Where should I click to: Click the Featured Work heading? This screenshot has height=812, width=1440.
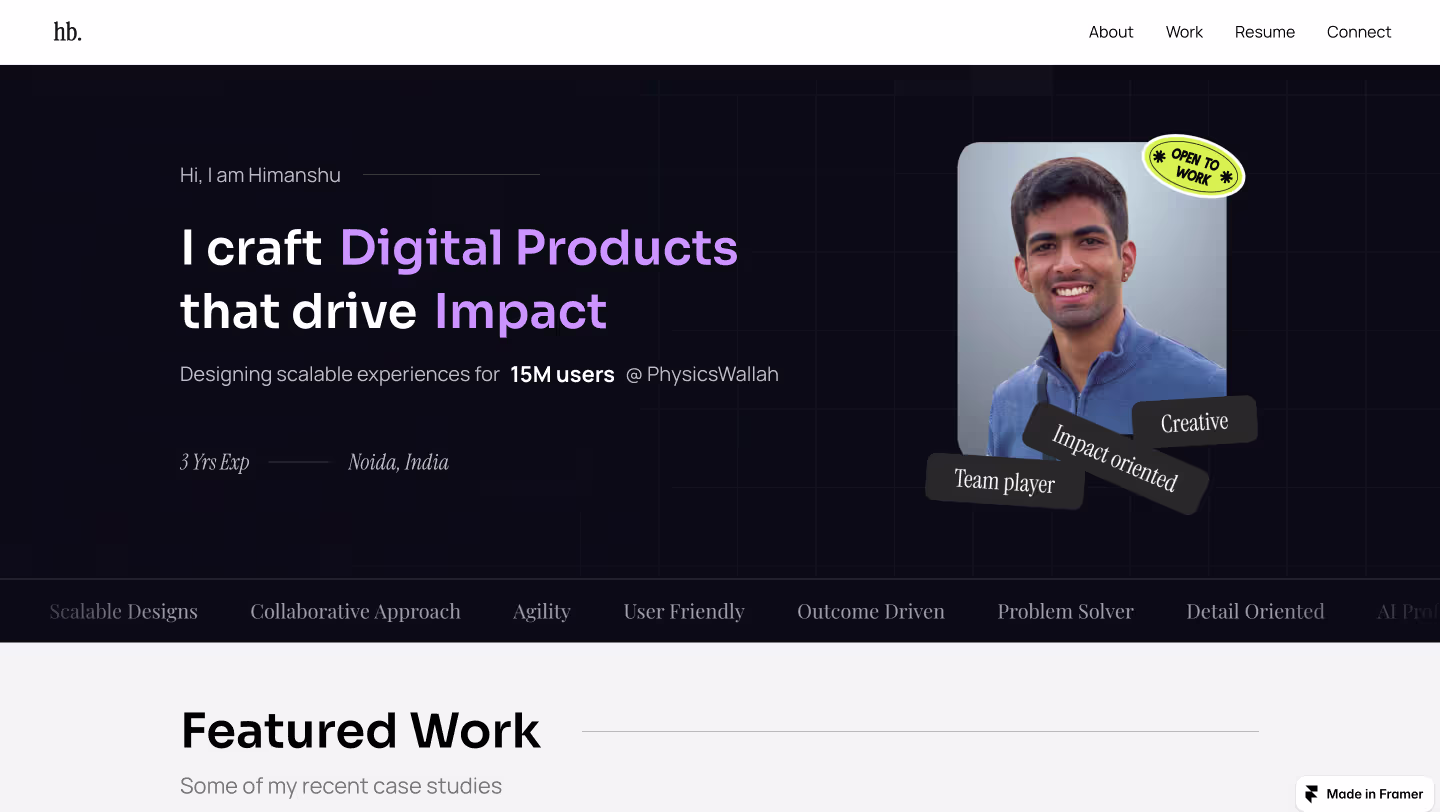[x=360, y=731]
